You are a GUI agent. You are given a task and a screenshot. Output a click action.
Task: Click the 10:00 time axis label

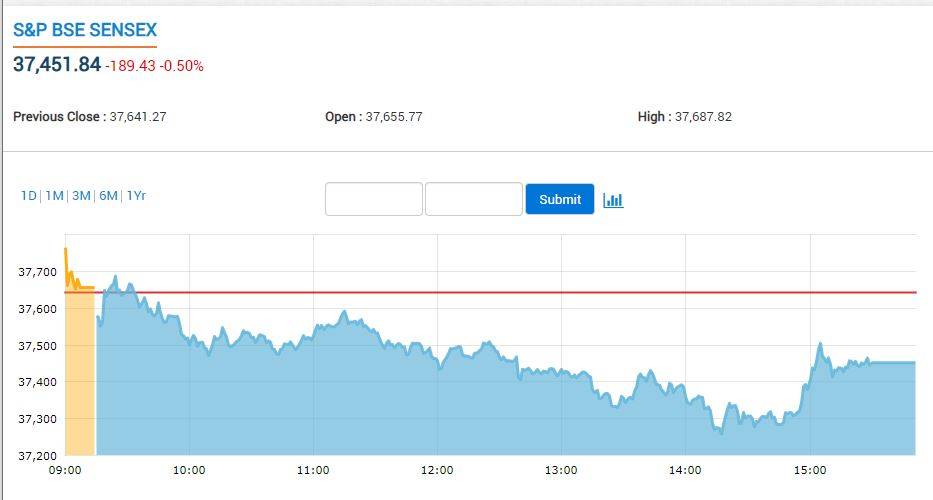click(189, 470)
